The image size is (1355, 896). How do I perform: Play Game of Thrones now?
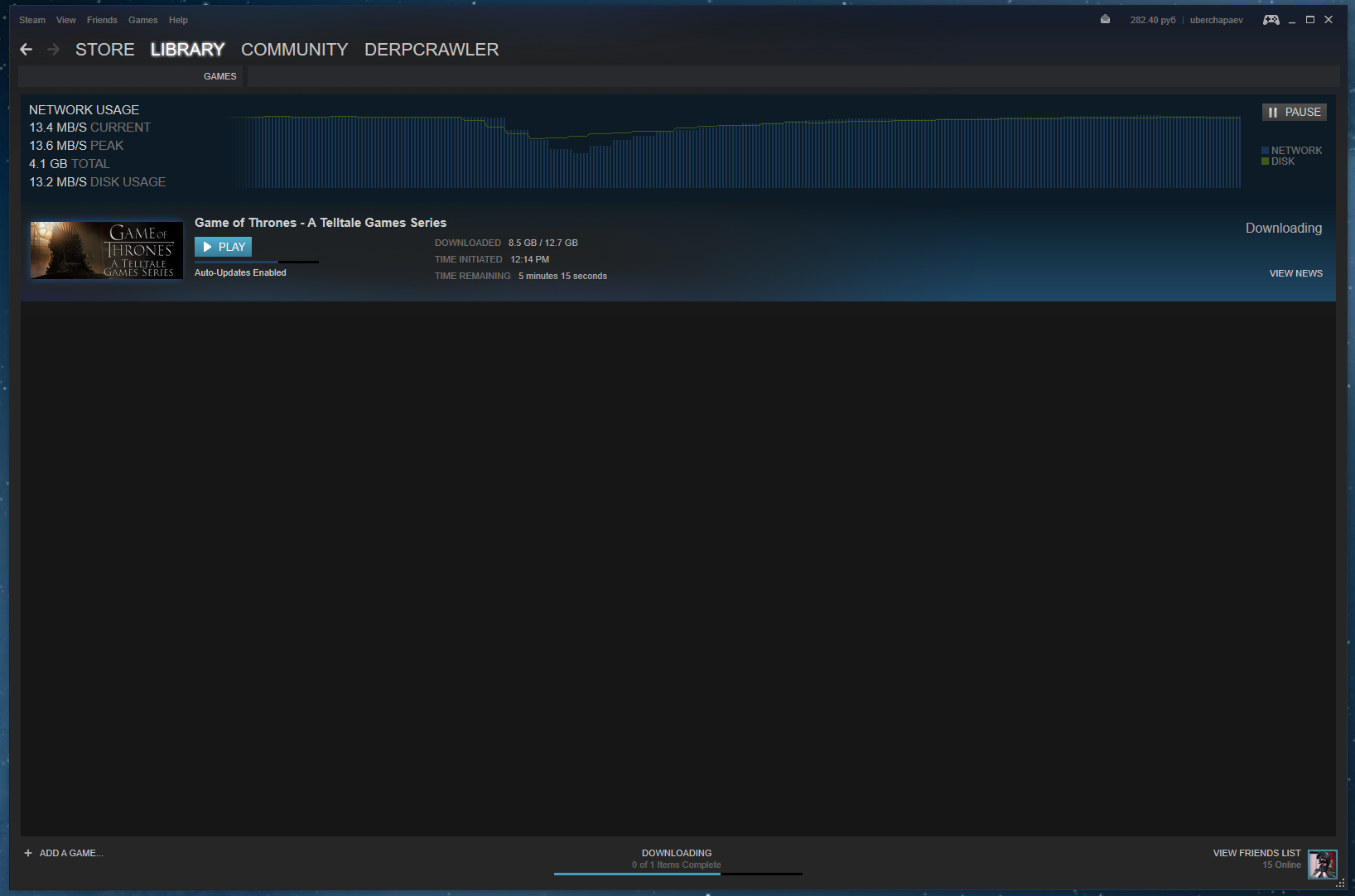click(223, 247)
